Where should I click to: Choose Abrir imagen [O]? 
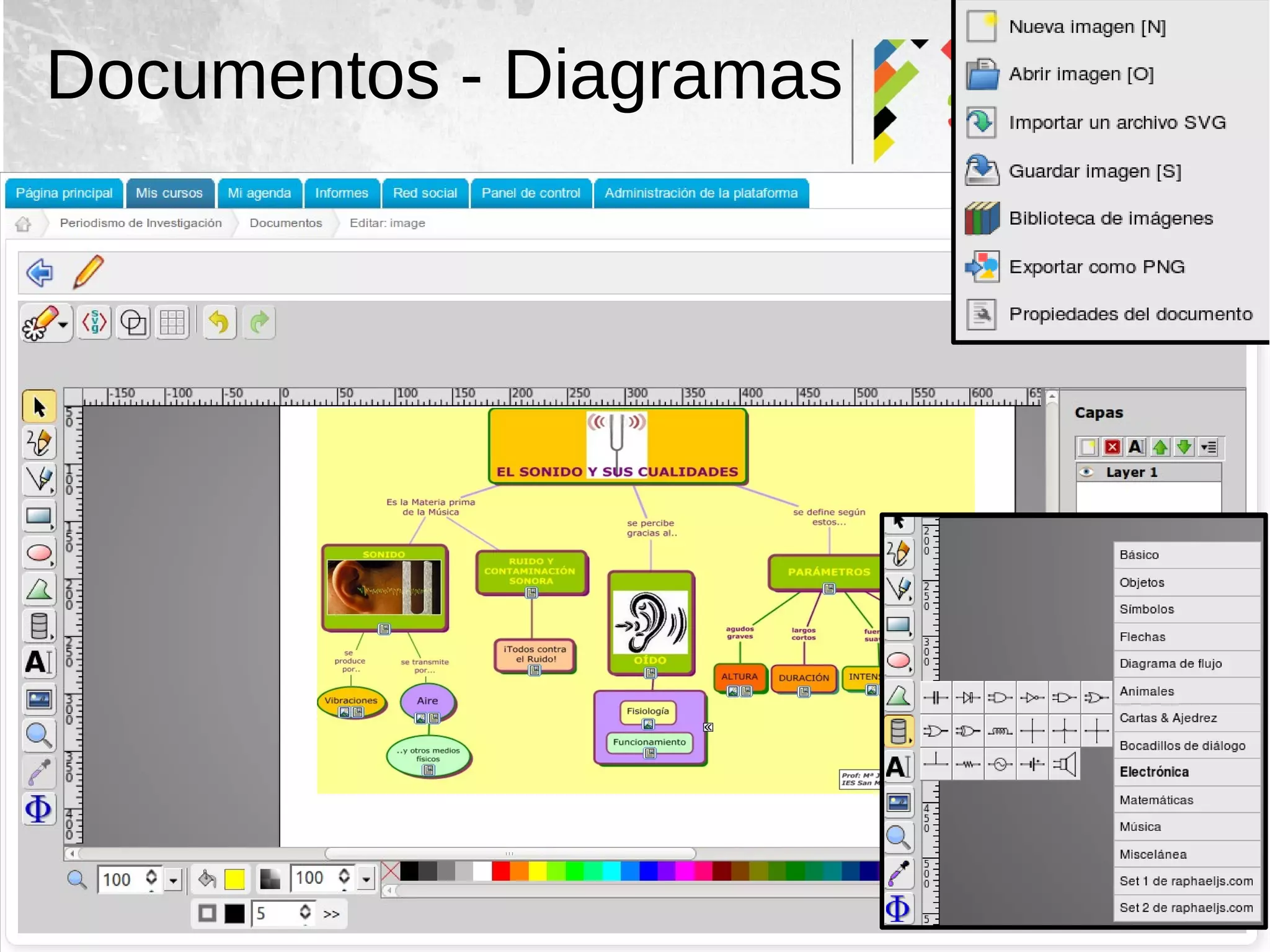click(x=1060, y=74)
